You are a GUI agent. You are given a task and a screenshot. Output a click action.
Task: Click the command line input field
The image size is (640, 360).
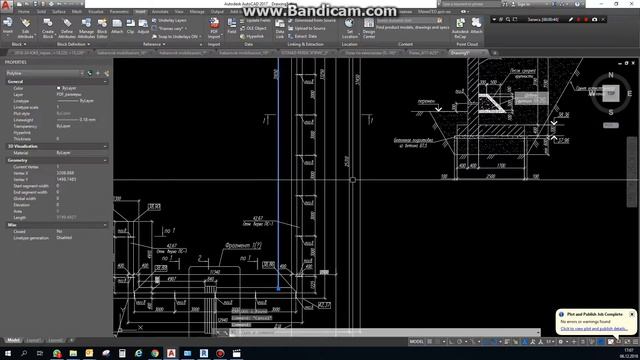tap(384, 333)
